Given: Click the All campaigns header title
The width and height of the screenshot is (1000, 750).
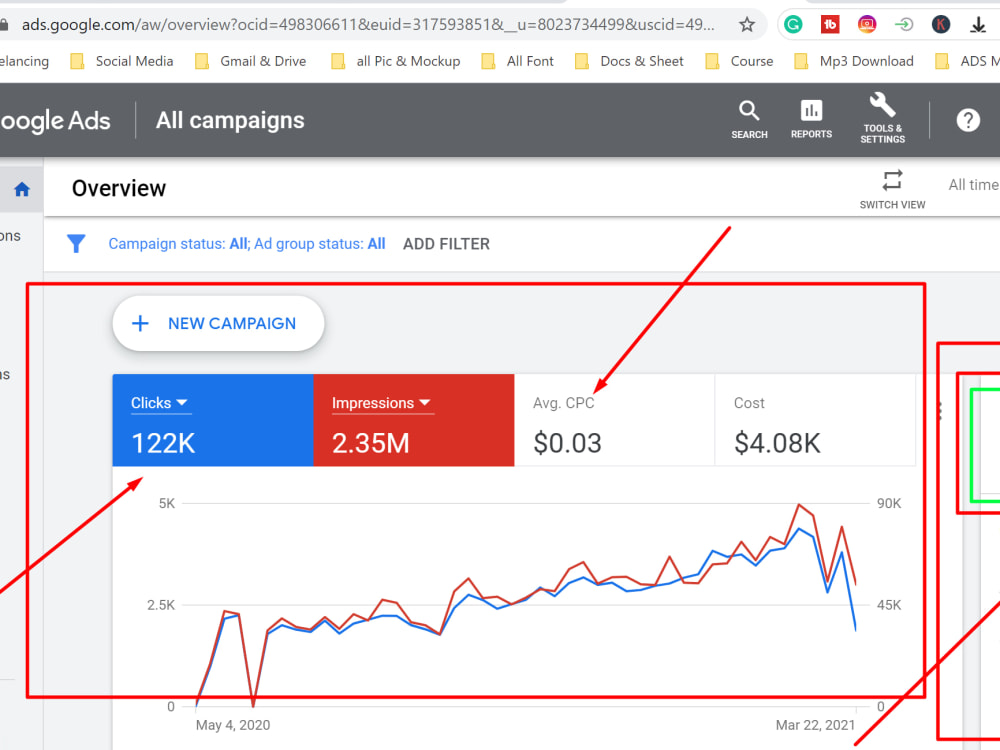Looking at the screenshot, I should coord(230,121).
